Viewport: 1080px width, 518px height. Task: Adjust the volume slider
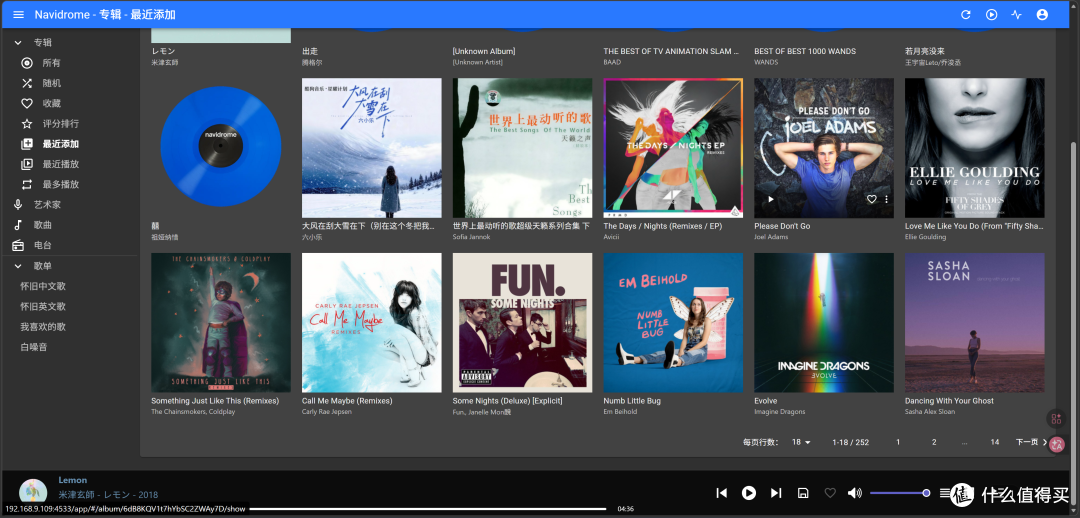(900, 493)
